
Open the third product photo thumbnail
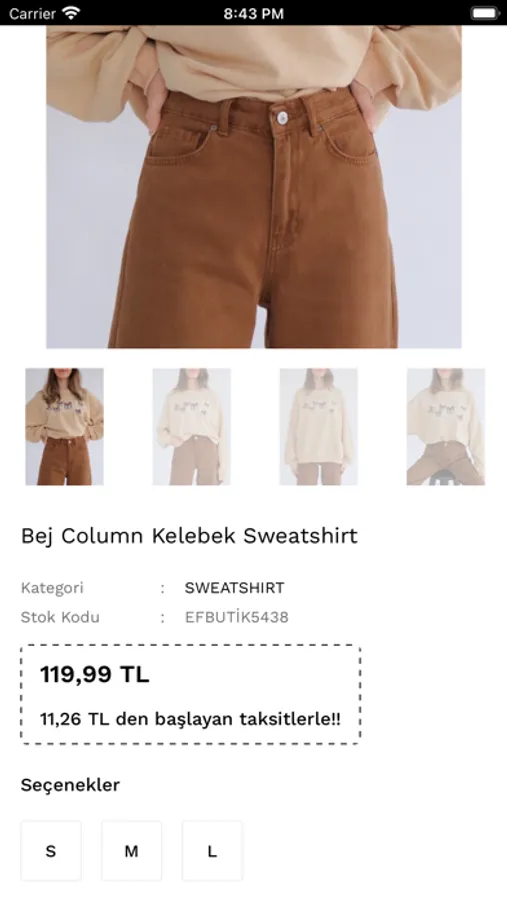tap(319, 426)
